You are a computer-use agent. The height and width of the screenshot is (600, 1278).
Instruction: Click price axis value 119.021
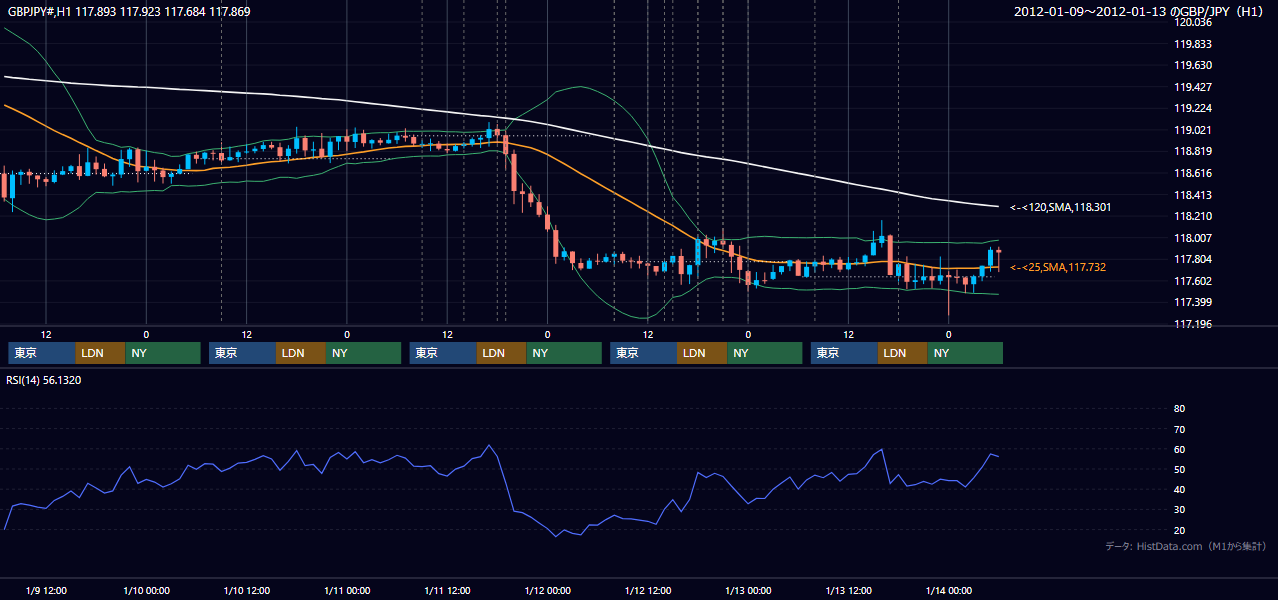(x=1192, y=130)
